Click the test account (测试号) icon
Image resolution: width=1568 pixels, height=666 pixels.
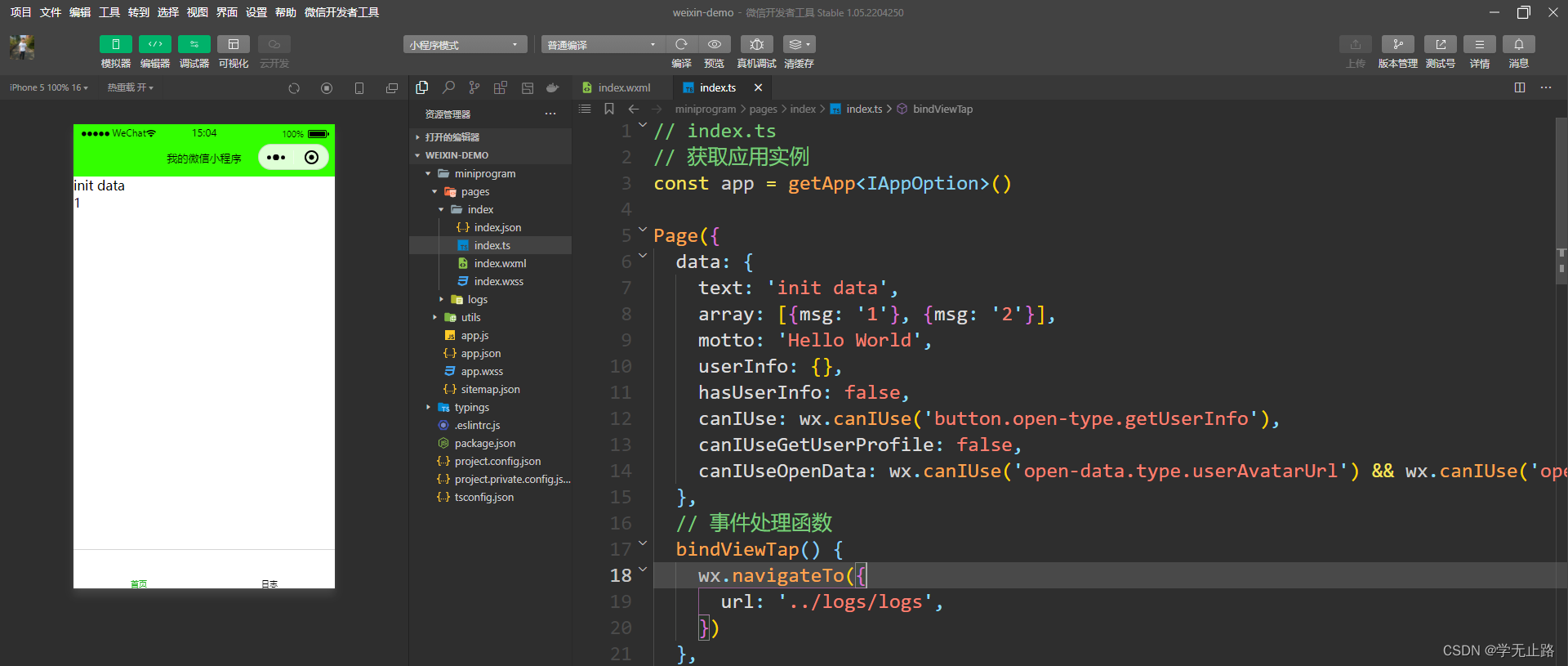click(x=1441, y=44)
